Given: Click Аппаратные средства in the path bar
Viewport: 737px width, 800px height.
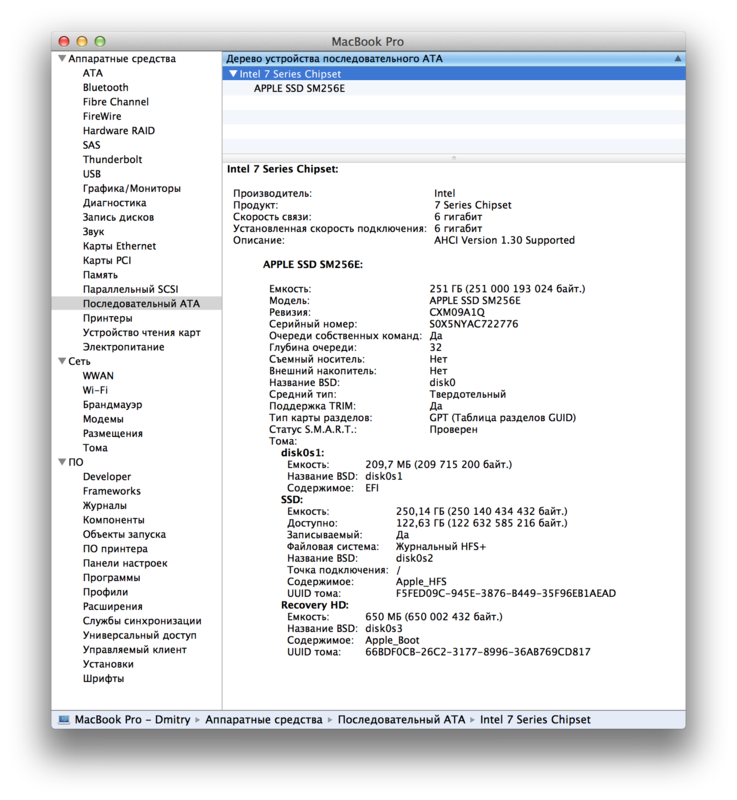Looking at the screenshot, I should [264, 719].
